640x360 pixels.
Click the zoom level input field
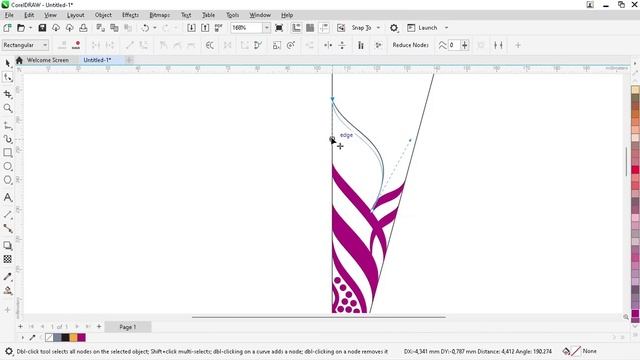[247, 28]
